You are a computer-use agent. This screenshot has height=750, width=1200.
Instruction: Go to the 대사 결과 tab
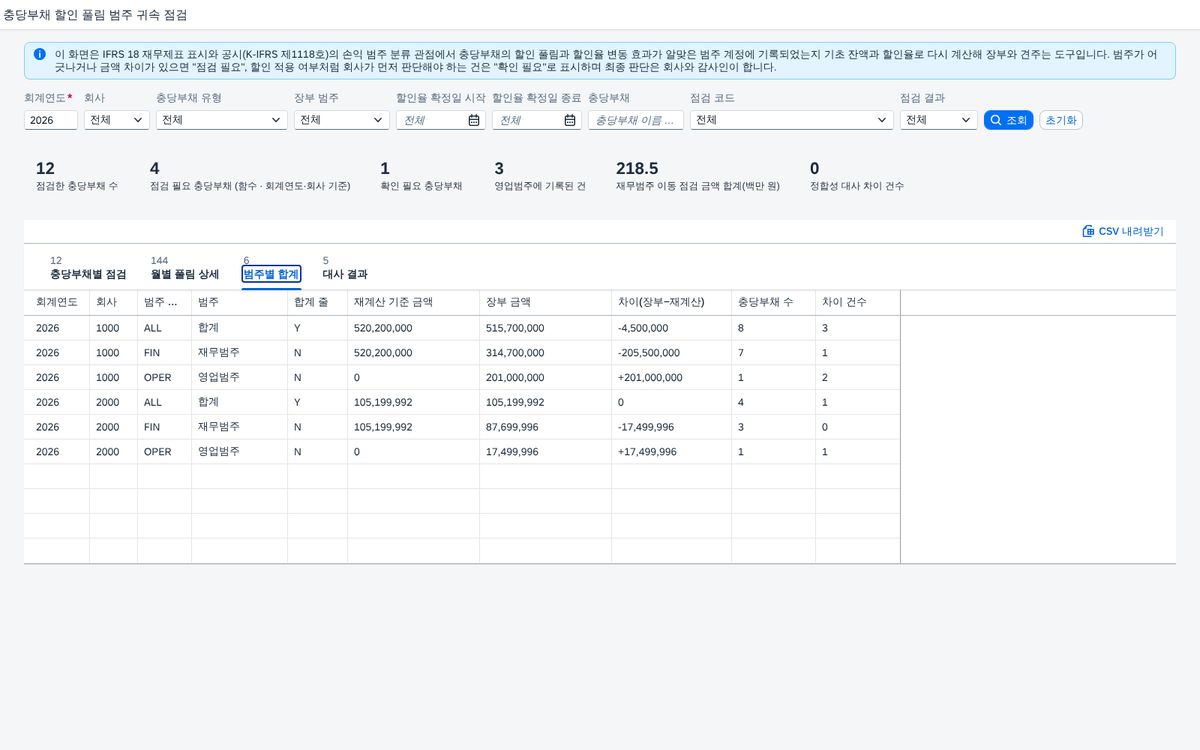point(345,274)
